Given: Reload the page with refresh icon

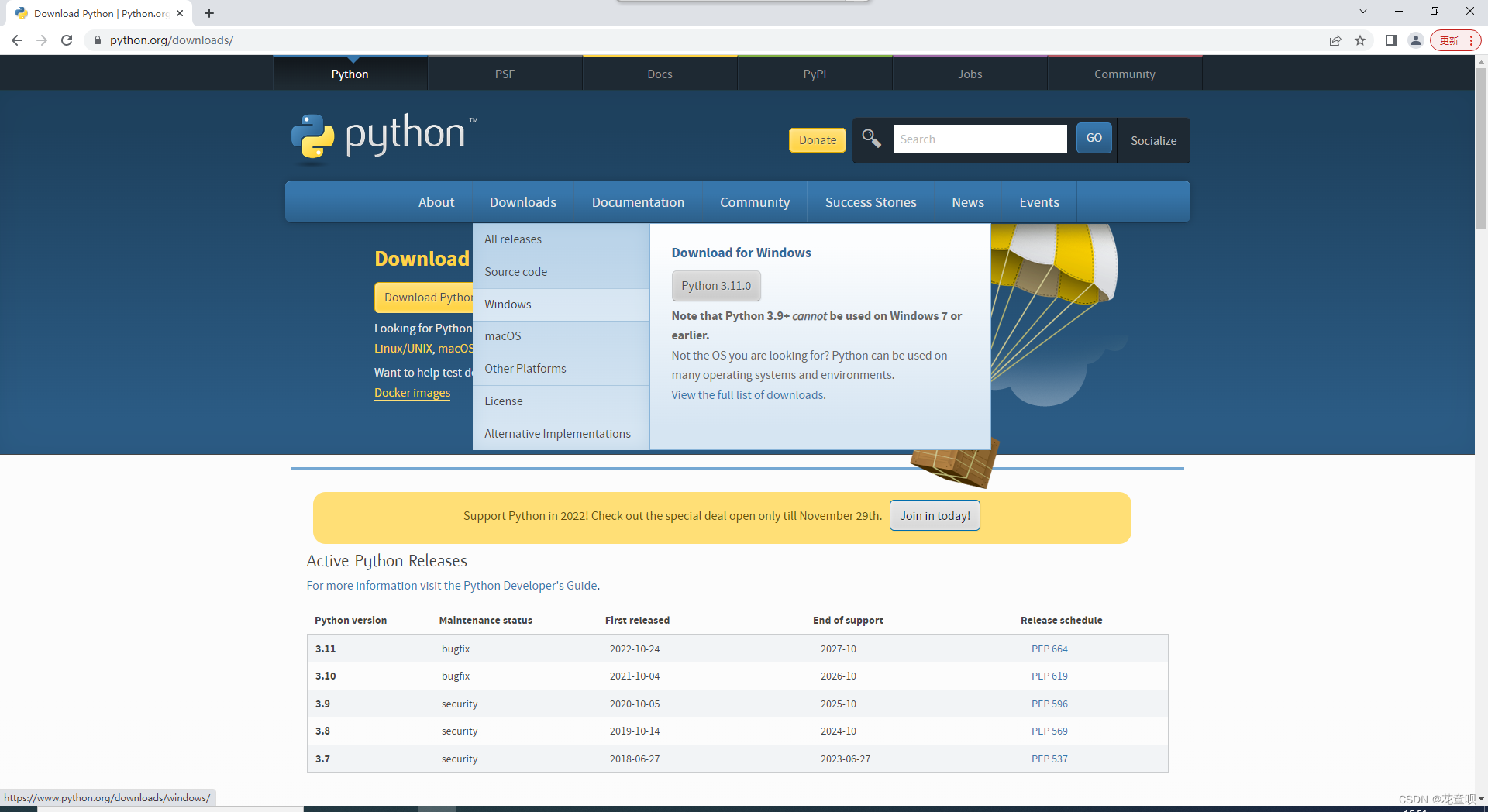Looking at the screenshot, I should [x=67, y=40].
